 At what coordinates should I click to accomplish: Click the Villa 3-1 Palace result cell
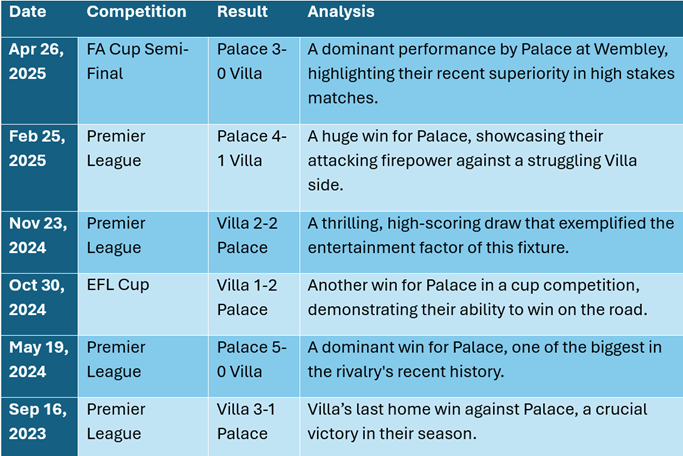tap(254, 426)
